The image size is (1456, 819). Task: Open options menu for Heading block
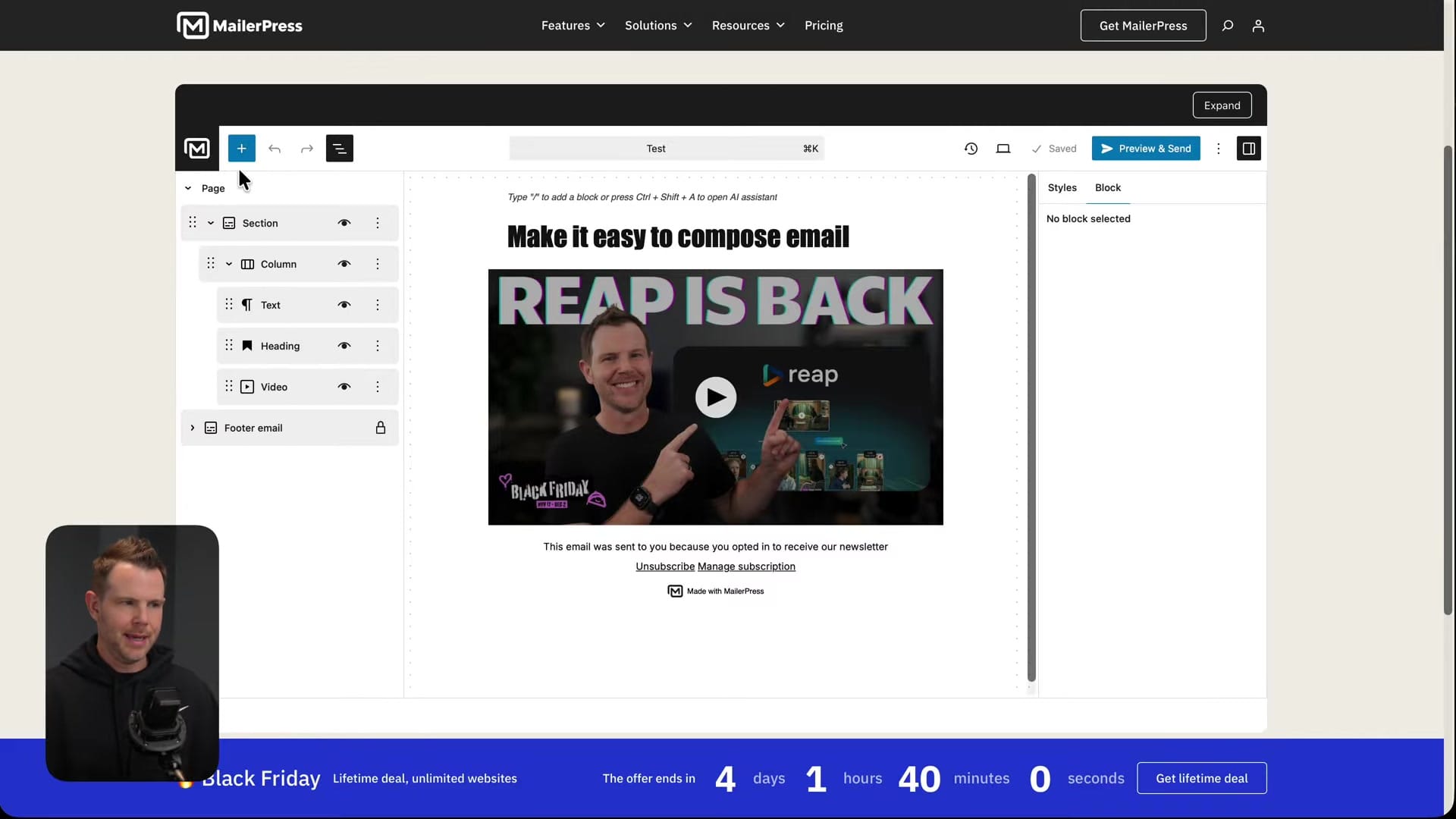click(x=378, y=346)
